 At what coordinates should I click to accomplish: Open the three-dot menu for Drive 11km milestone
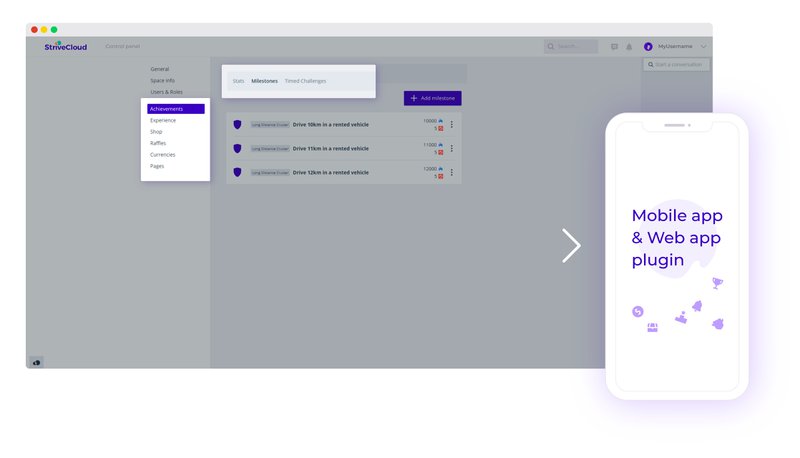coord(452,148)
